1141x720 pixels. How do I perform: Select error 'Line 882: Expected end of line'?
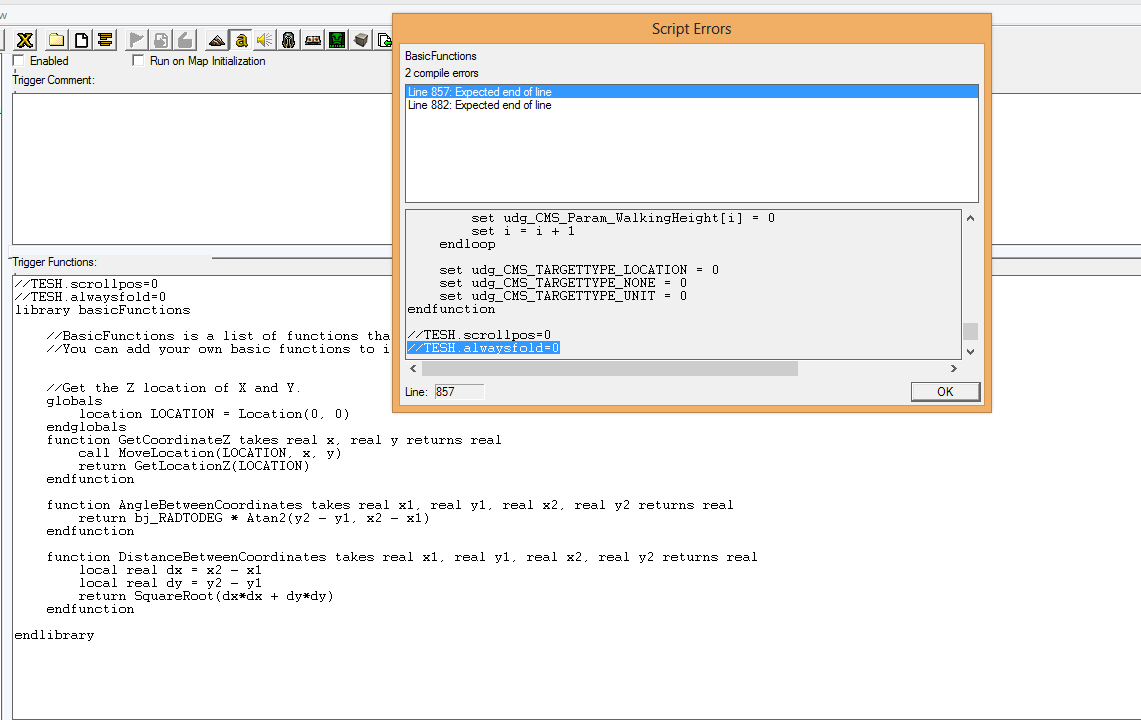click(691, 105)
